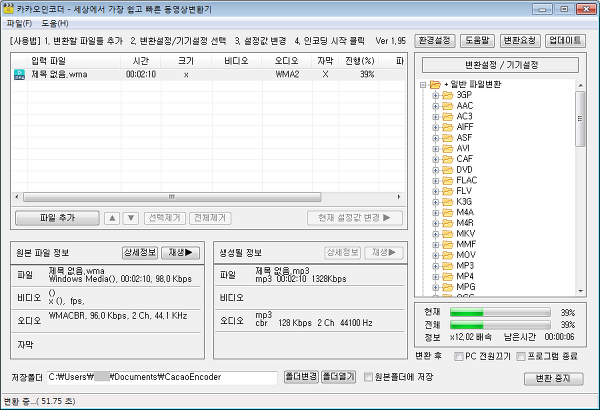Click the 저장폴더 path field

162,377
